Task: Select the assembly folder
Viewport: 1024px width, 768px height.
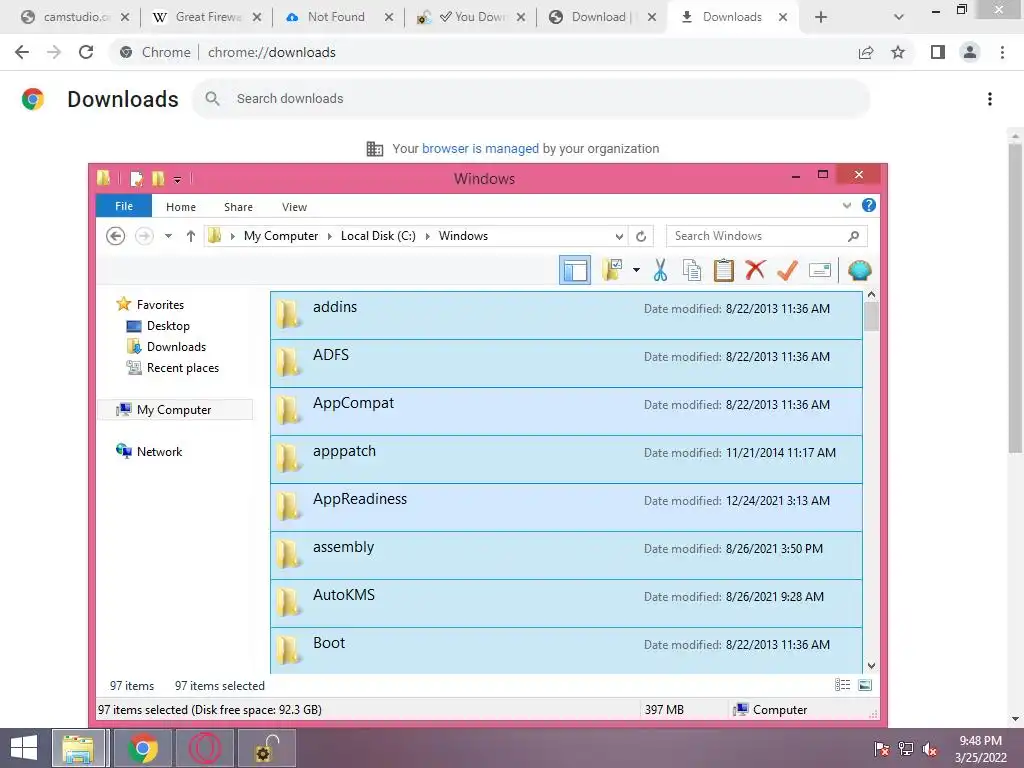Action: pyautogui.click(x=566, y=556)
